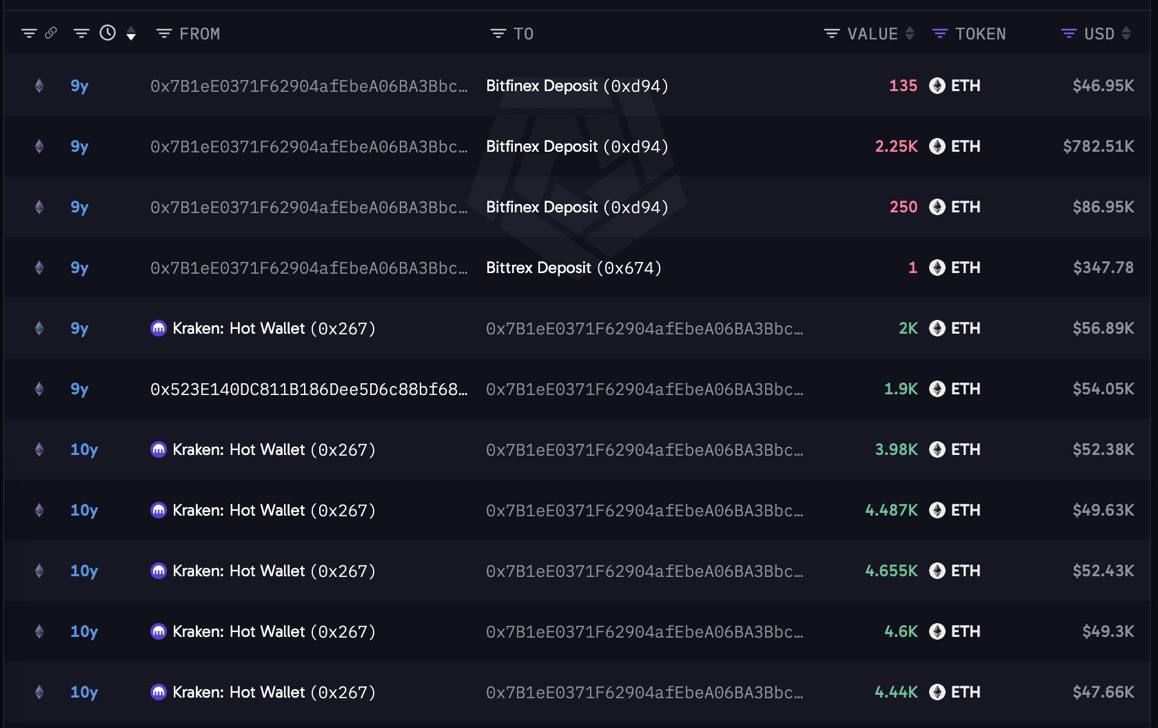Click the clock icon in the header
The image size is (1158, 728).
click(x=108, y=32)
